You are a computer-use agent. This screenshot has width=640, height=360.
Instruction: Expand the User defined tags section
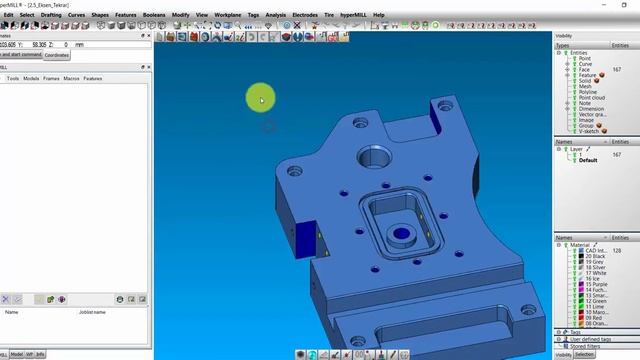click(x=559, y=339)
